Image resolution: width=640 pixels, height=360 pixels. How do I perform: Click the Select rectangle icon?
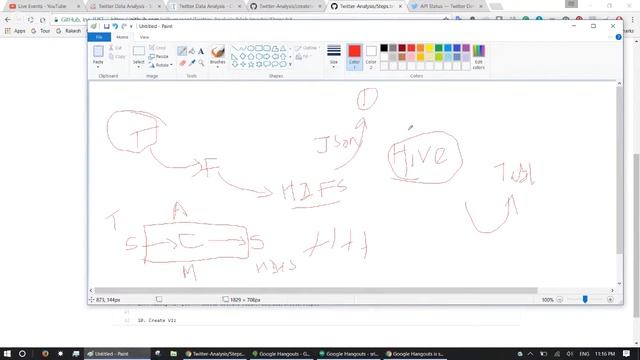[139, 51]
